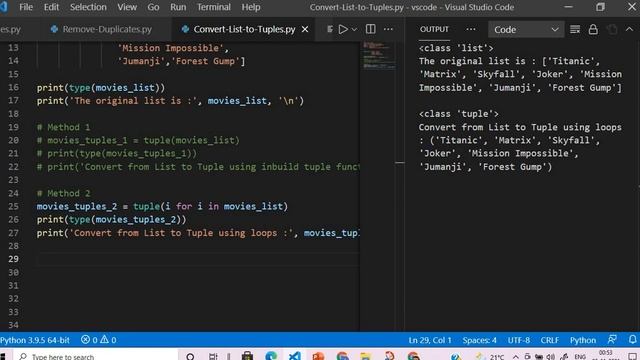This screenshot has width=640, height=360.
Task: Click '# Method 1' comment on line 19
Action: tap(63, 127)
